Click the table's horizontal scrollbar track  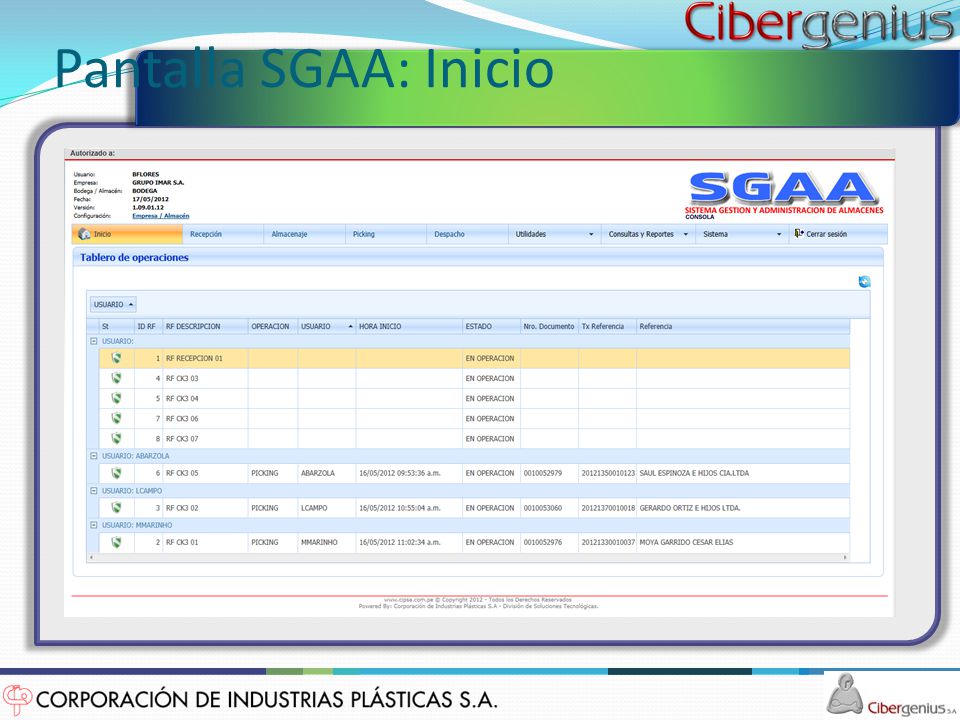[x=468, y=558]
